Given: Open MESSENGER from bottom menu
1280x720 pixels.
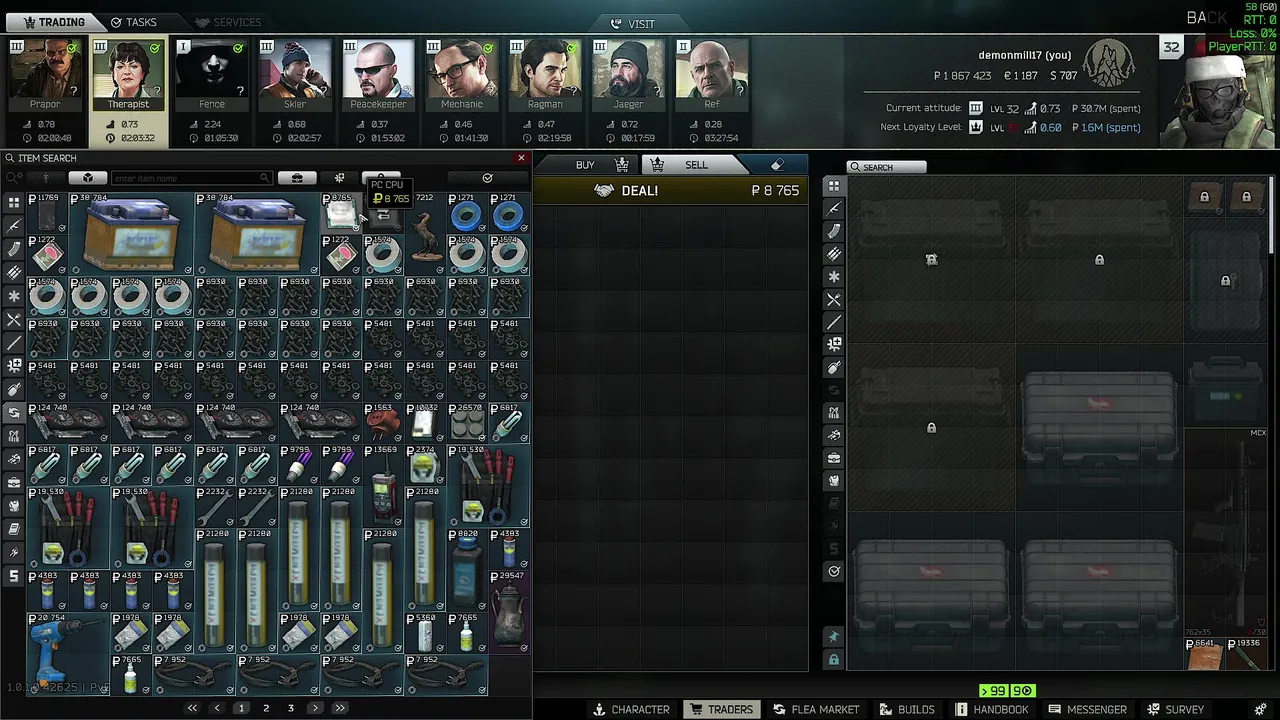Looking at the screenshot, I should tap(1087, 709).
